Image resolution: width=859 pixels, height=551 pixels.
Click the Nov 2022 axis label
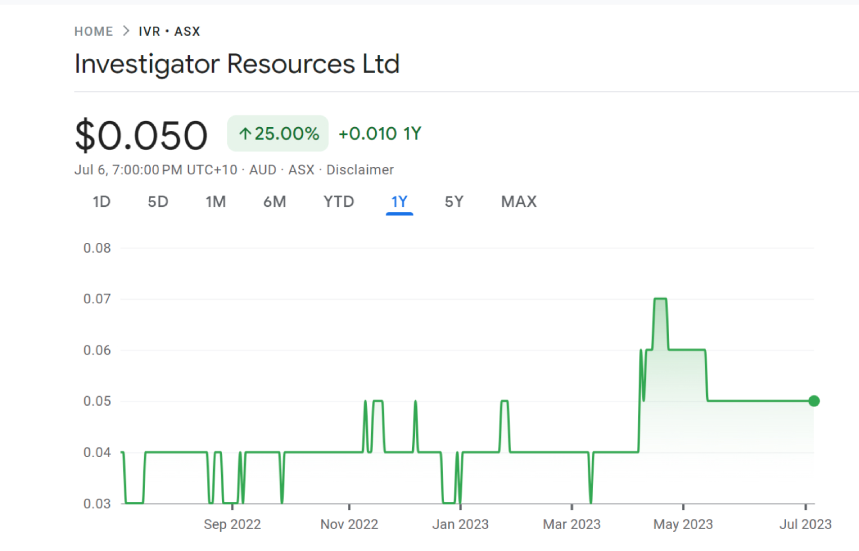pyautogui.click(x=349, y=524)
